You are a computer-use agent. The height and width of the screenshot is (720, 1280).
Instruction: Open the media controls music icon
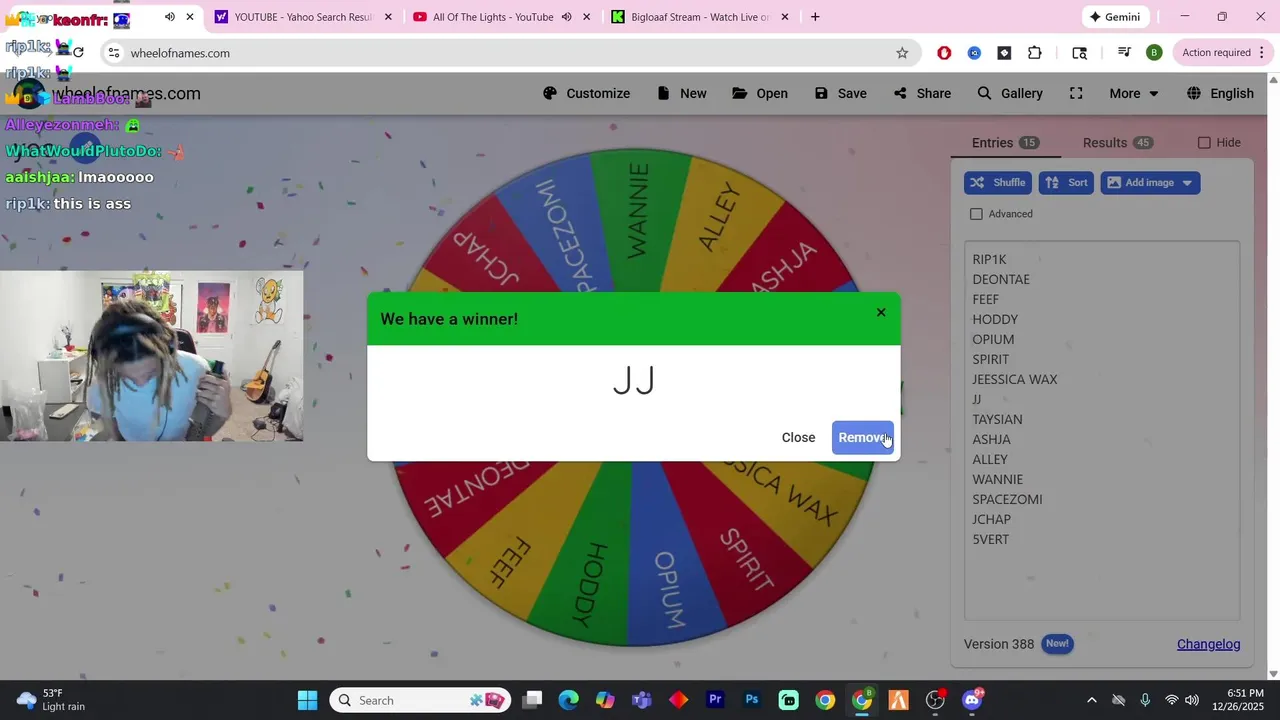coord(1124,53)
